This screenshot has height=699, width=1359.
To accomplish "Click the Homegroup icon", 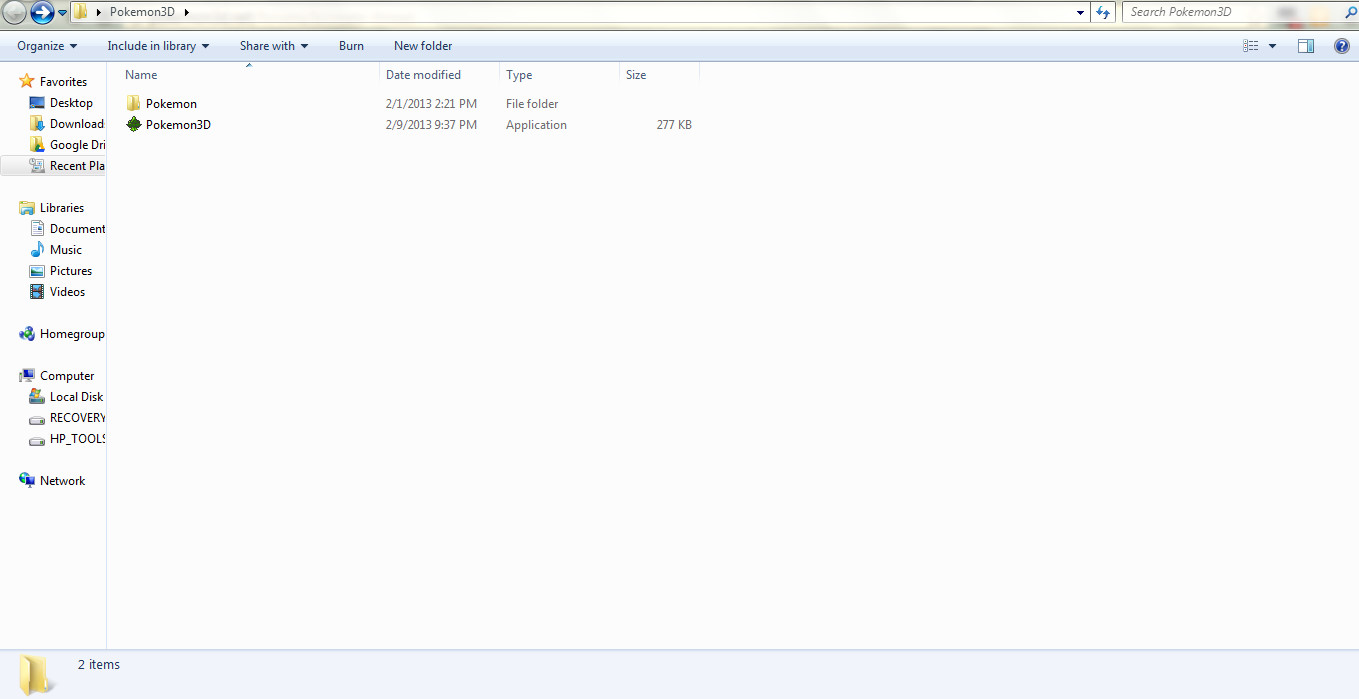I will pyautogui.click(x=27, y=334).
